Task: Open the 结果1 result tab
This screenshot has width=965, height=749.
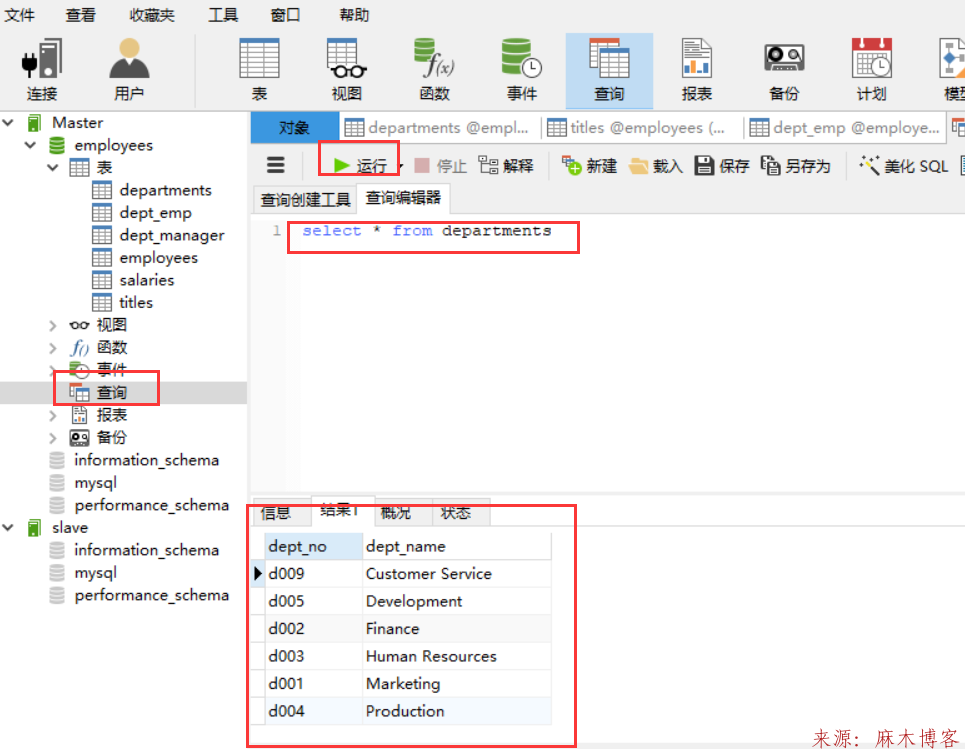Action: pyautogui.click(x=340, y=510)
